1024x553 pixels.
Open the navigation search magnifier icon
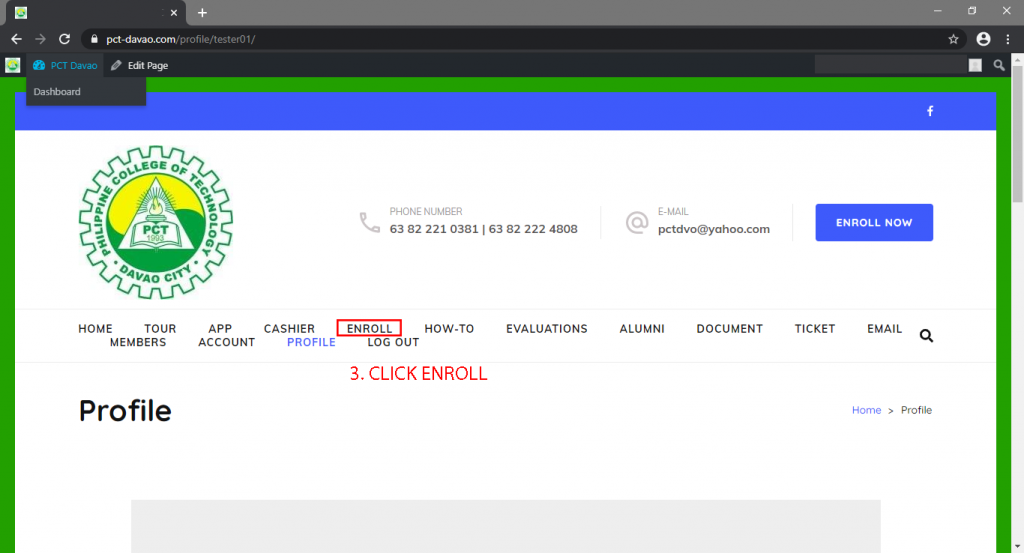click(x=926, y=336)
